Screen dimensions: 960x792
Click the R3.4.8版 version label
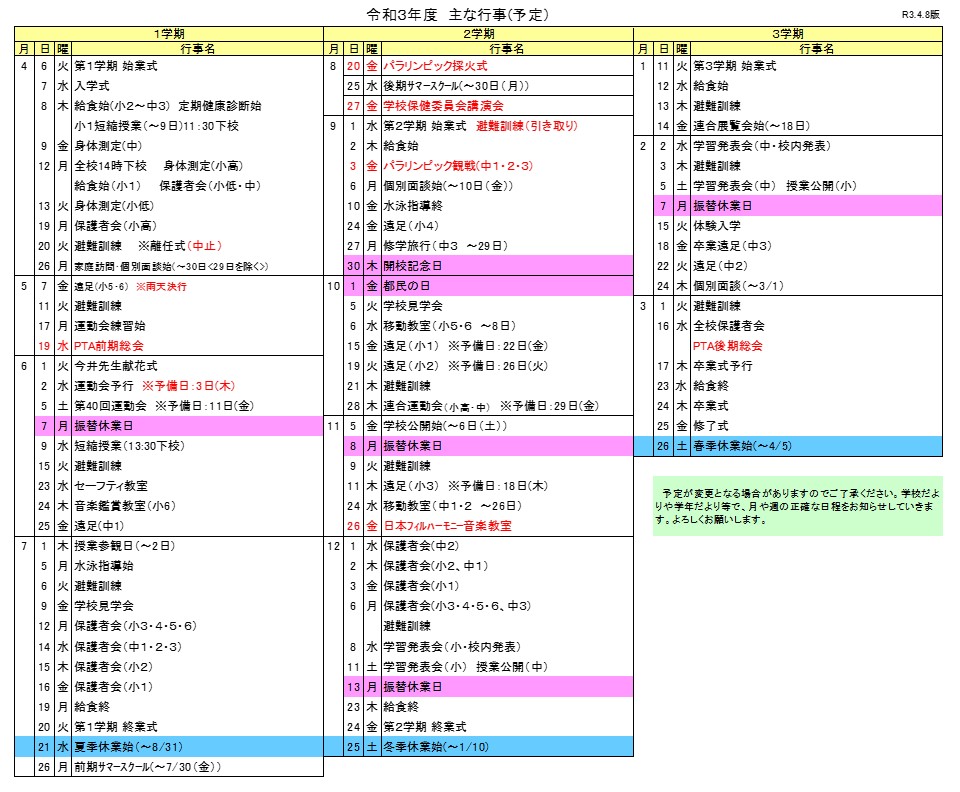(x=921, y=16)
